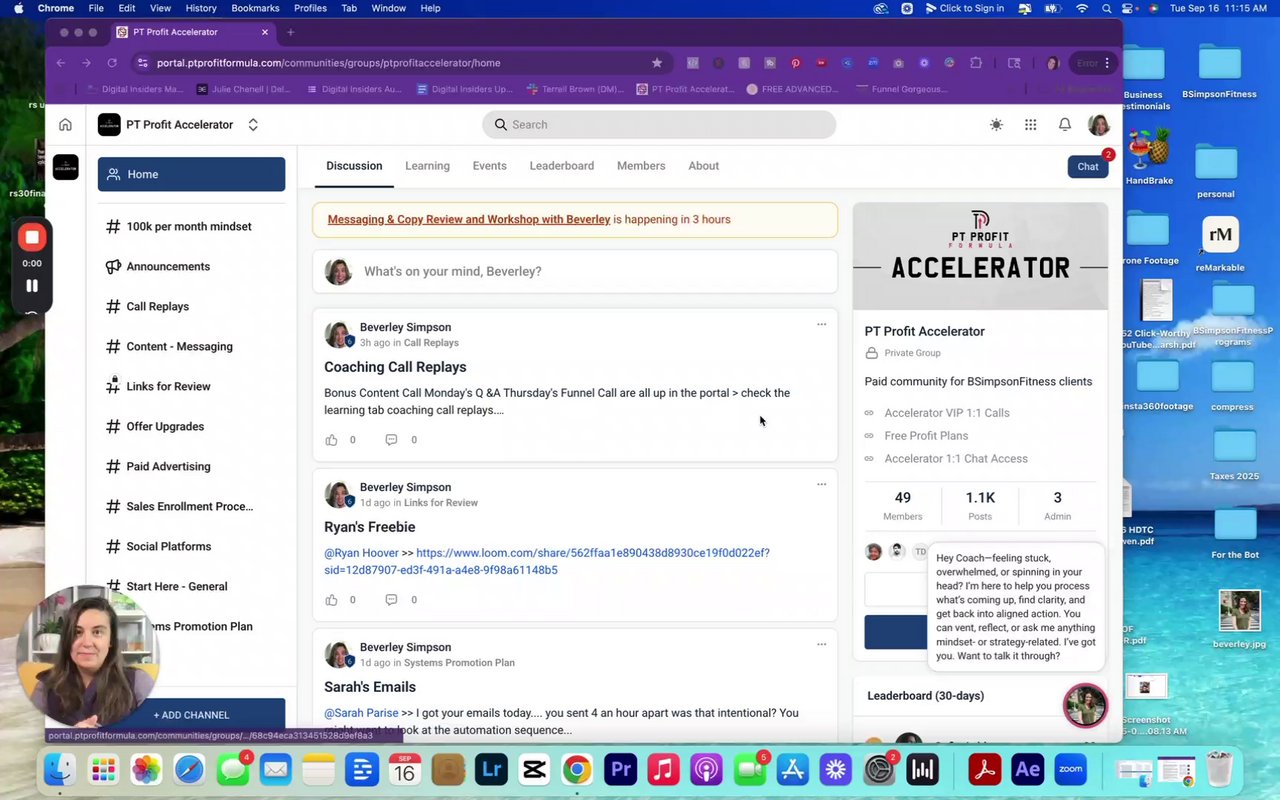Open notifications bell
Screen dimensions: 1280x800
[x=1065, y=125]
